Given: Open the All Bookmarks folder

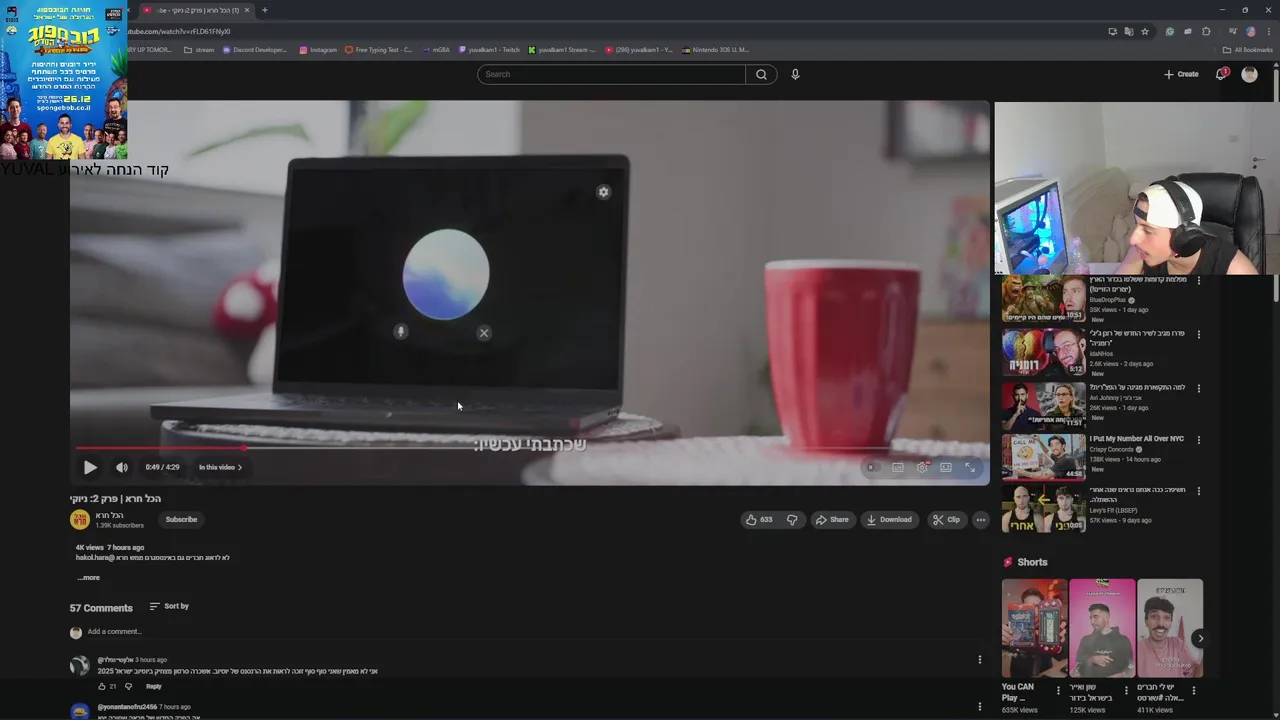Looking at the screenshot, I should point(1247,49).
